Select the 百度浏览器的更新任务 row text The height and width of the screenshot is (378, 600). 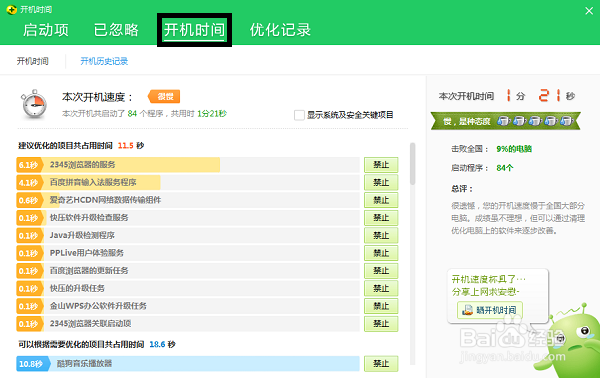(x=89, y=270)
